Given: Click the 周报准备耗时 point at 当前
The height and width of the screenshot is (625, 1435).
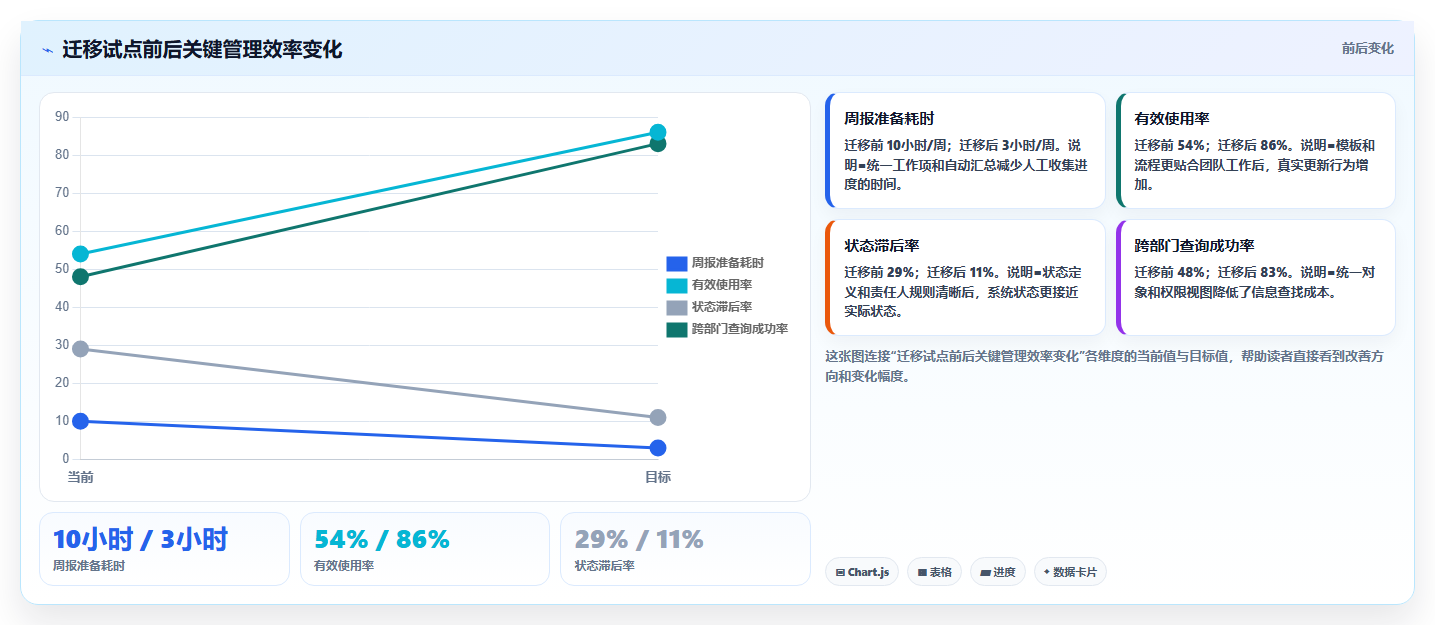Looking at the screenshot, I should 81,421.
